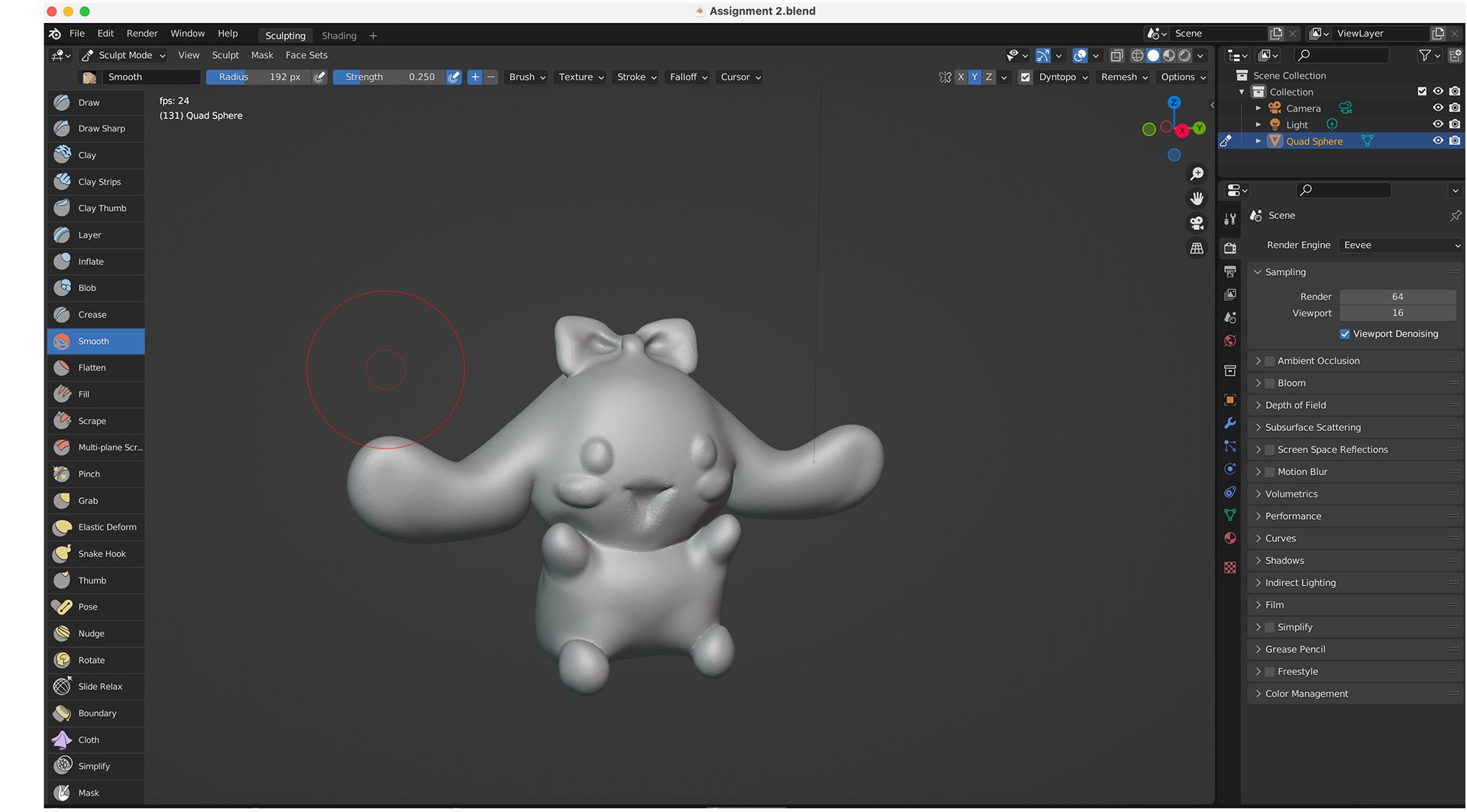The width and height of the screenshot is (1467, 812).
Task: Toggle Viewport Denoising checkbox
Action: coord(1345,334)
